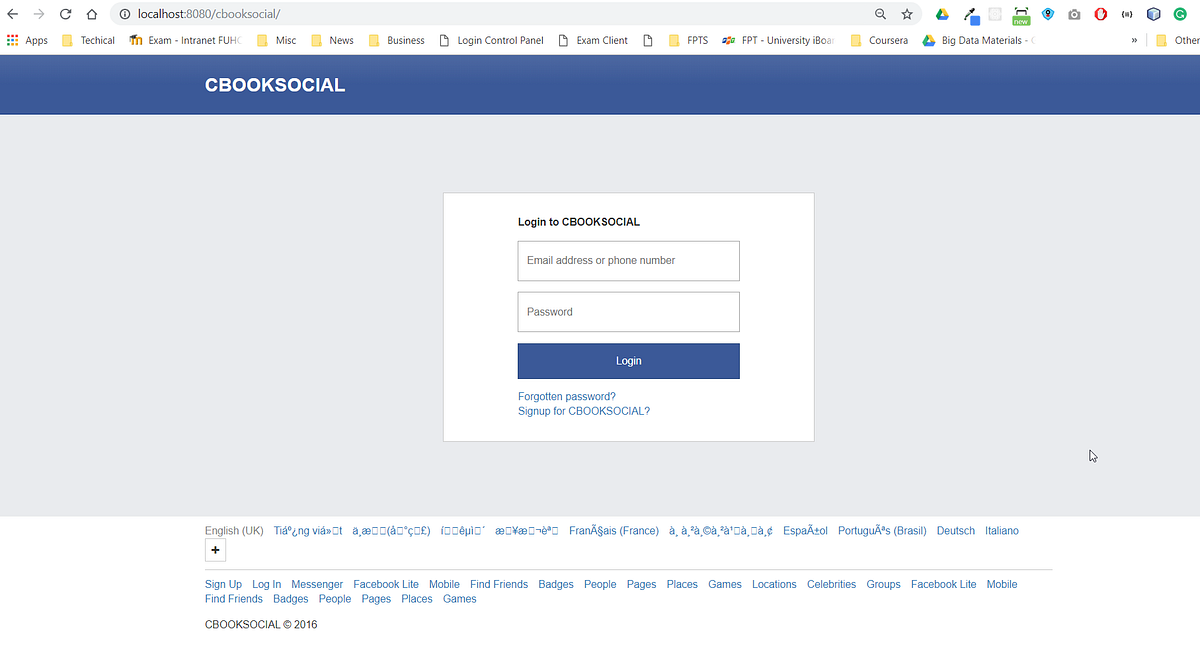Select the Deutsch language option
The width and height of the screenshot is (1200, 645).
click(955, 530)
